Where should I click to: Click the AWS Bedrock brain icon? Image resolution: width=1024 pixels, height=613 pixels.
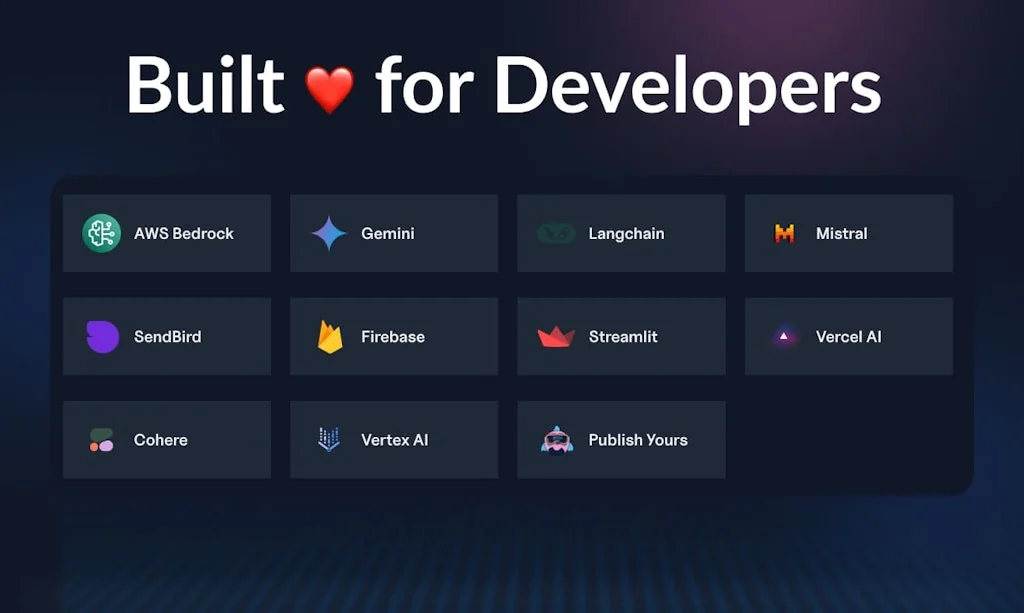(101, 233)
